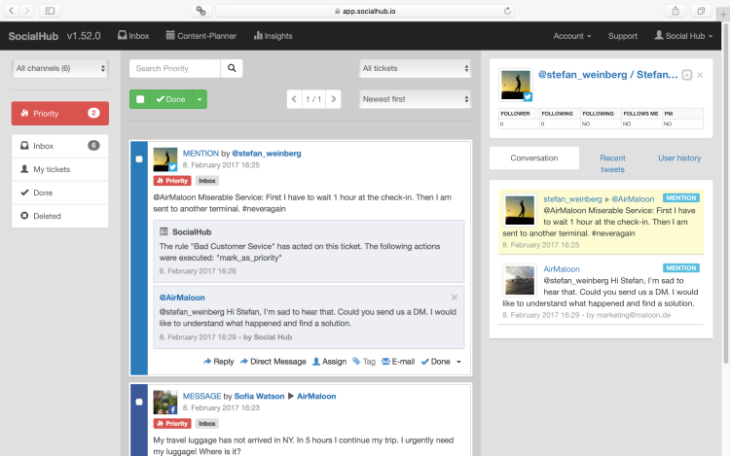This screenshot has width=730, height=456.
Task: Close the stefan_weinberg profile panel
Action: pyautogui.click(x=700, y=75)
